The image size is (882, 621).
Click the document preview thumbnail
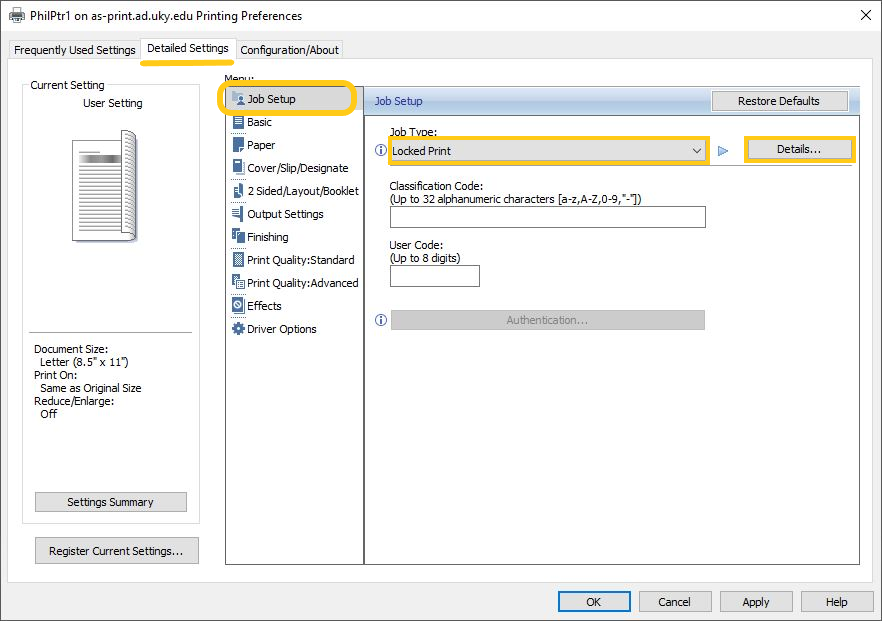click(105, 186)
